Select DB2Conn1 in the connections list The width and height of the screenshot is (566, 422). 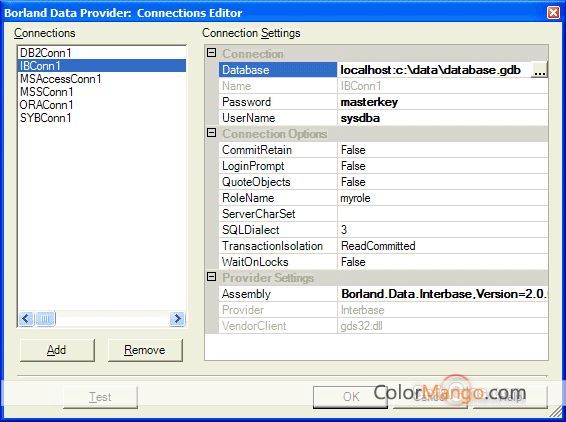click(x=46, y=53)
